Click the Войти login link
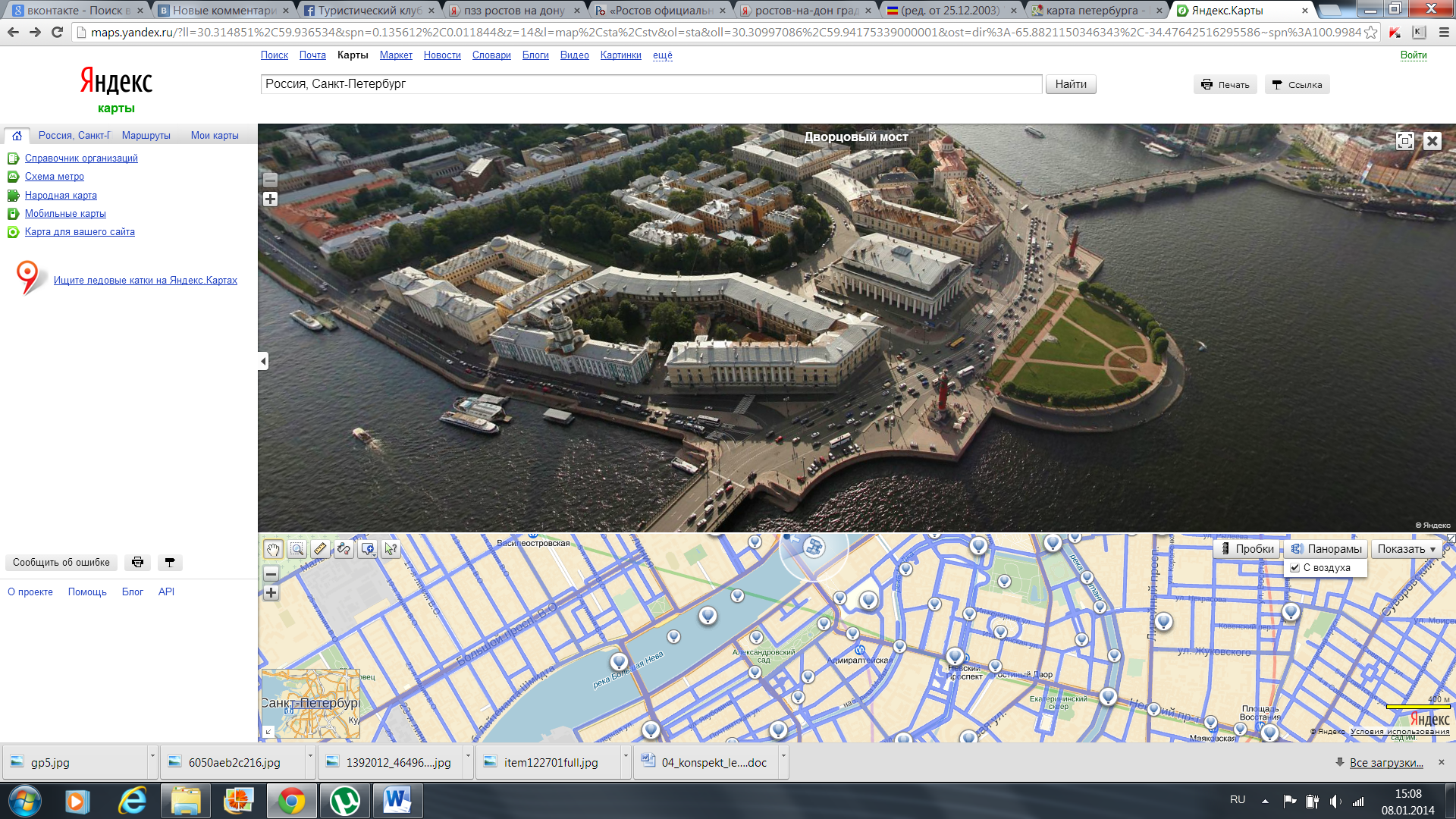The width and height of the screenshot is (1456, 819). (x=1414, y=55)
